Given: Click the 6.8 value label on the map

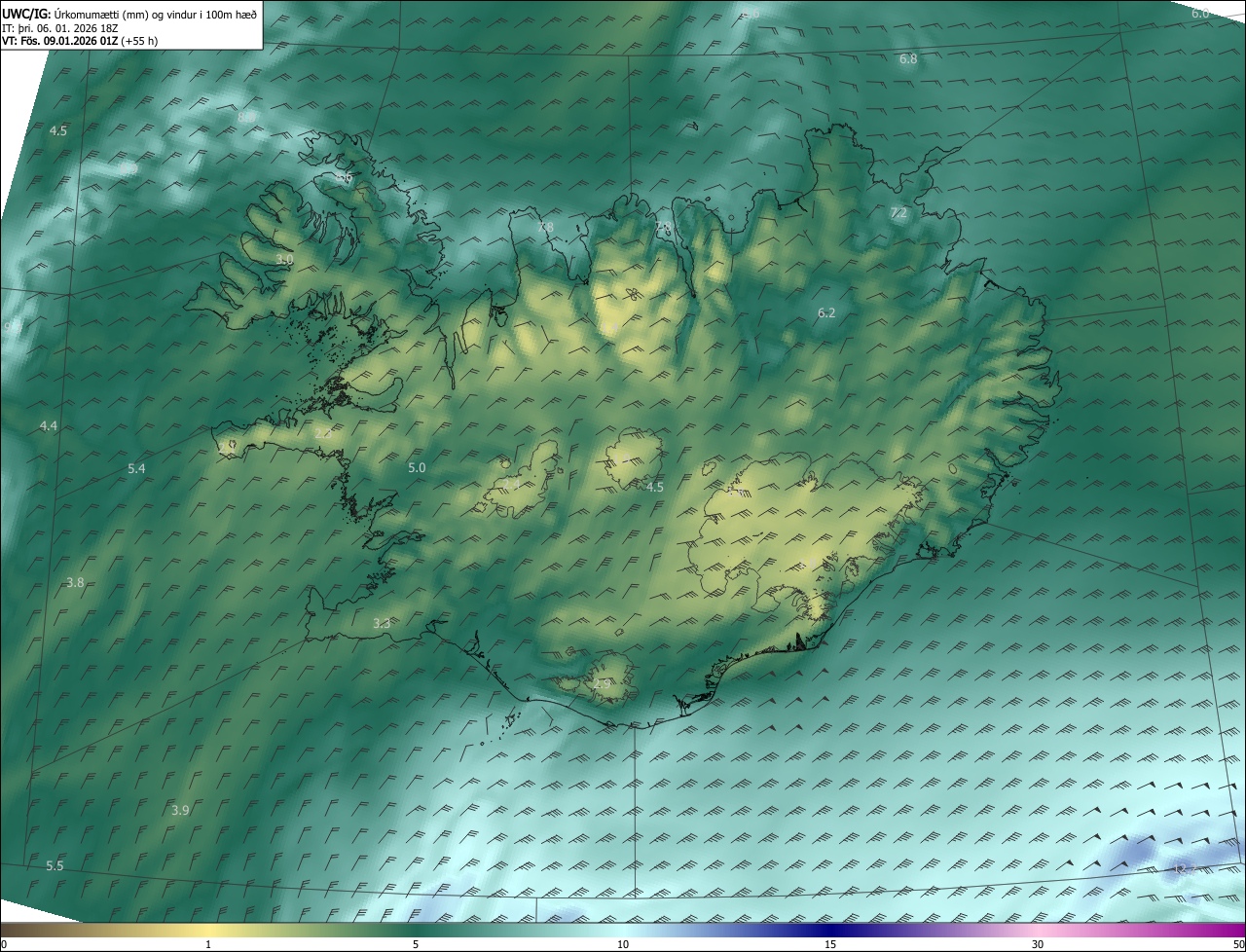Looking at the screenshot, I should (908, 59).
